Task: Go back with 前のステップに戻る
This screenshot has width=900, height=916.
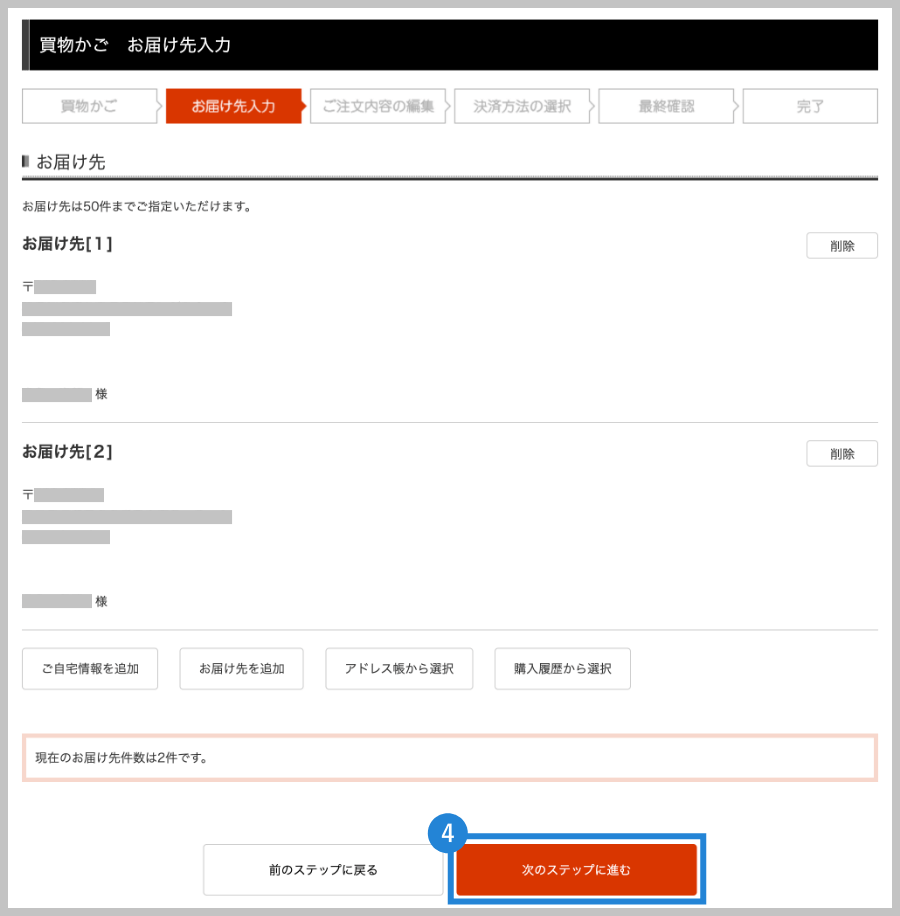Action: pyautogui.click(x=323, y=870)
